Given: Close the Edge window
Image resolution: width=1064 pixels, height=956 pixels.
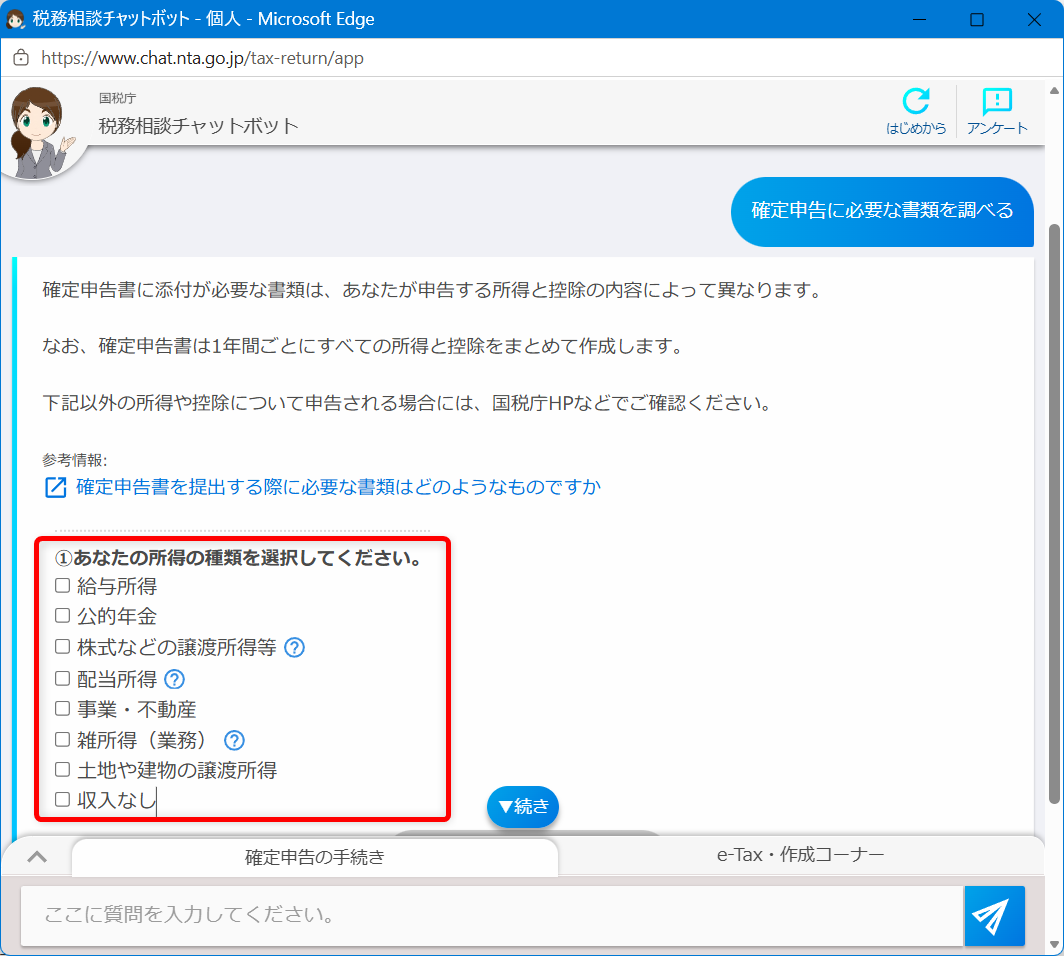Looking at the screenshot, I should tap(1033, 19).
